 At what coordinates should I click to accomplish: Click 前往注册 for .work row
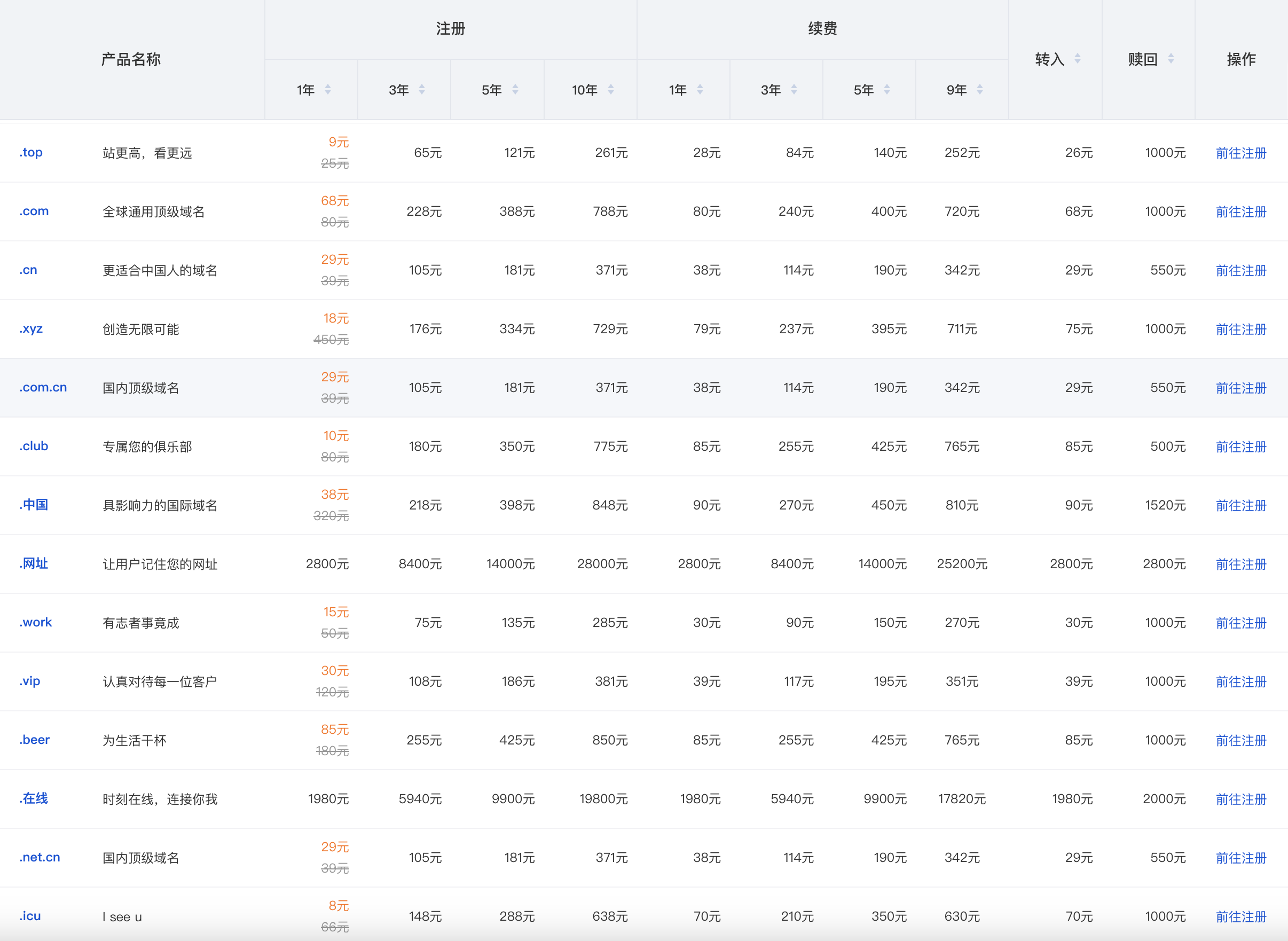(x=1242, y=623)
